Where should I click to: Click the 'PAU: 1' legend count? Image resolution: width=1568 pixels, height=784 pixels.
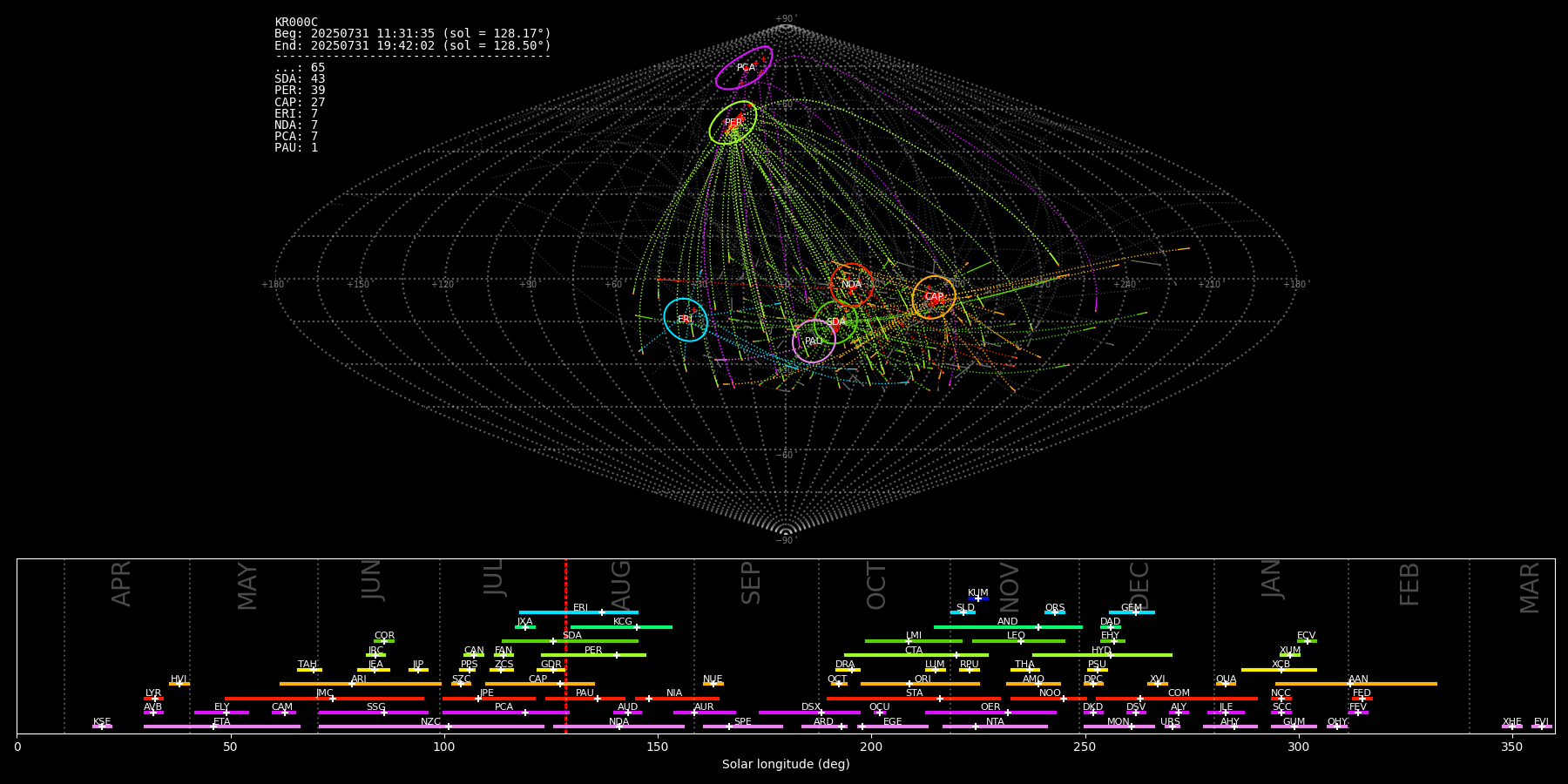point(296,148)
